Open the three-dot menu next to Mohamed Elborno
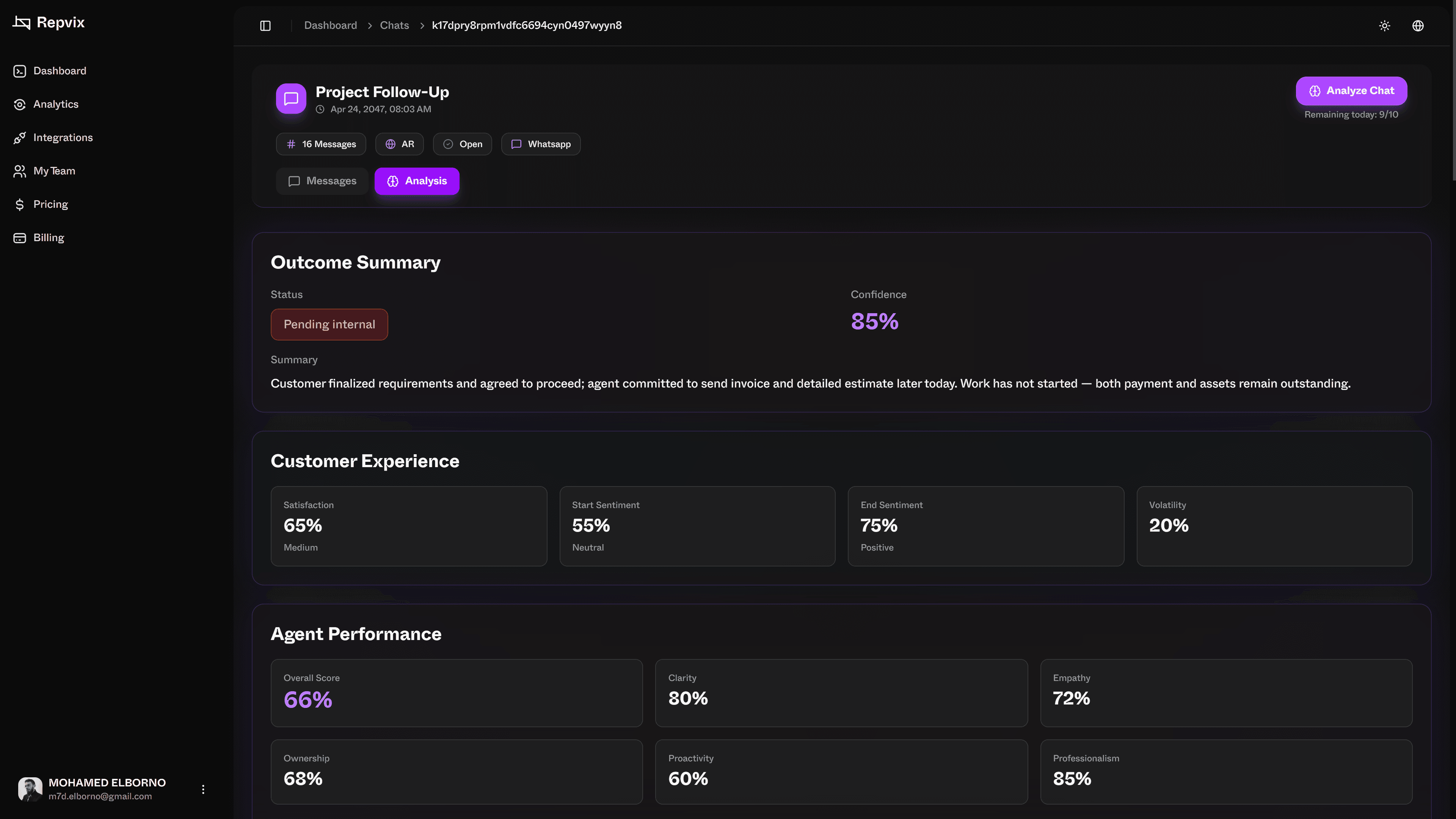Viewport: 1456px width, 819px height. 203,789
